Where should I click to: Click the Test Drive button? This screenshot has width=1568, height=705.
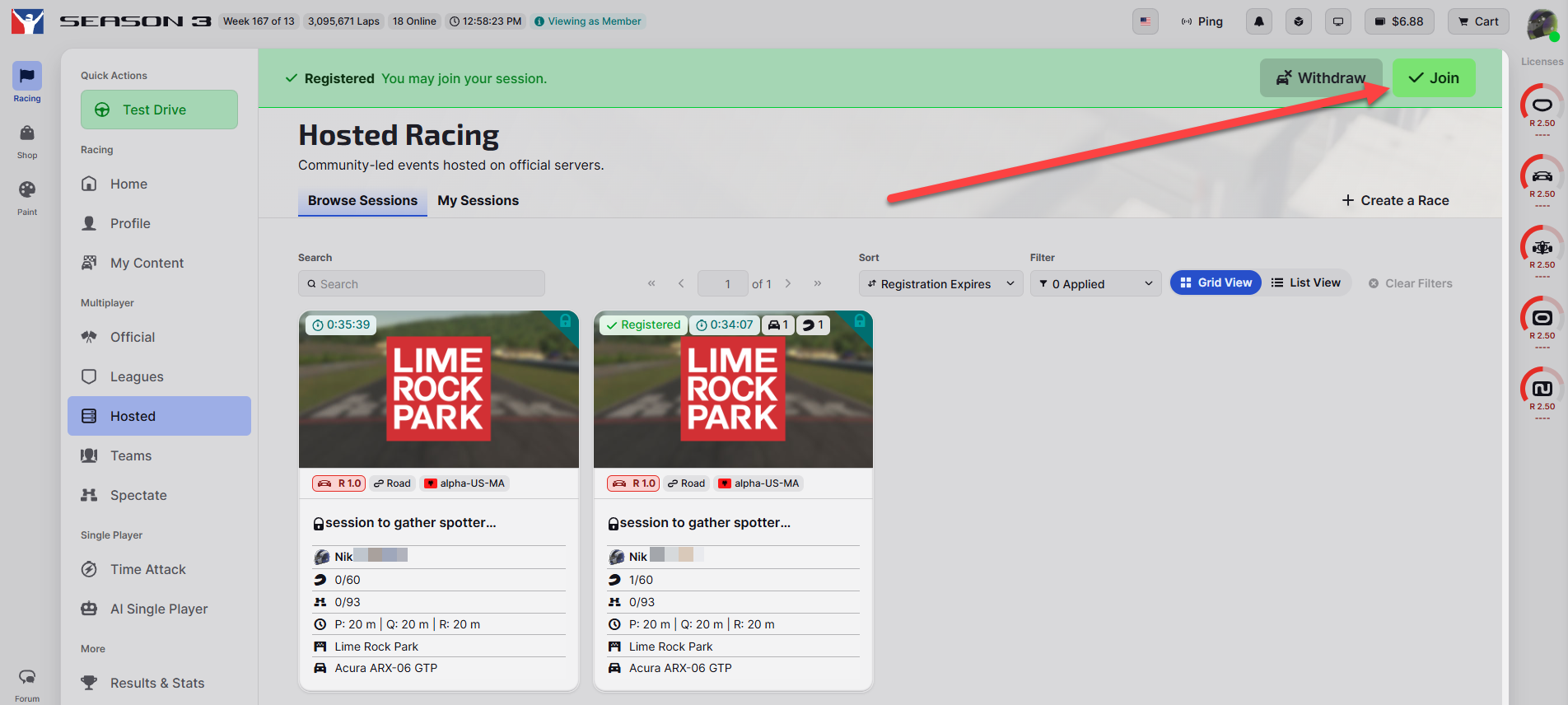(x=159, y=110)
